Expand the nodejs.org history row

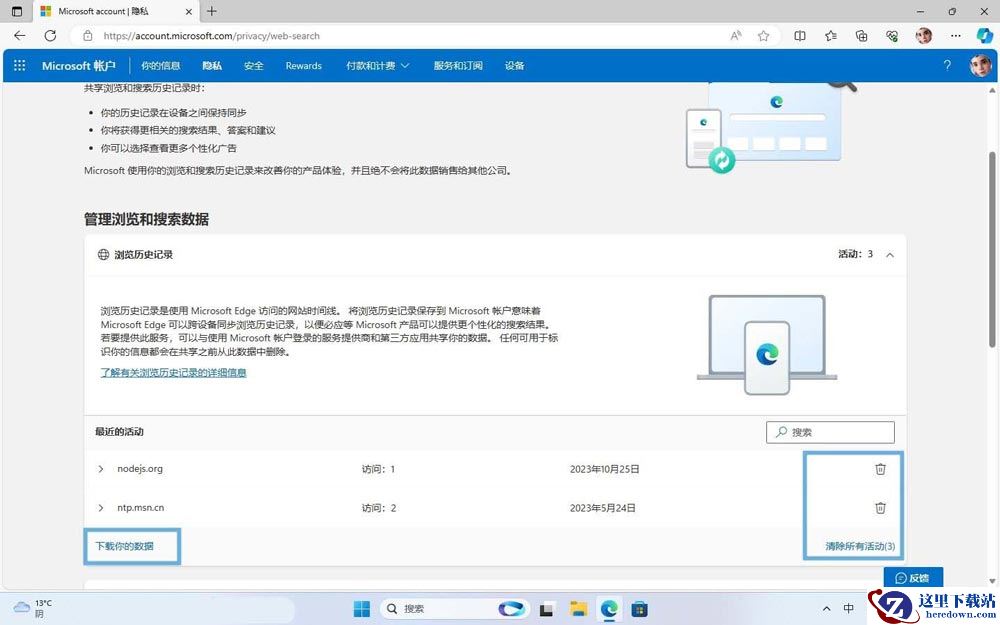pos(100,469)
